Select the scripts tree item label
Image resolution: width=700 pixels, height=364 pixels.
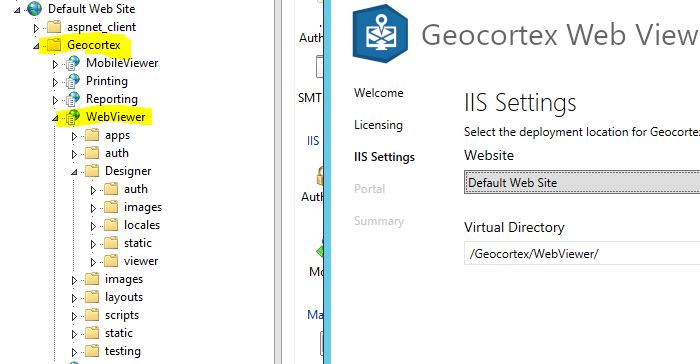[x=122, y=315]
